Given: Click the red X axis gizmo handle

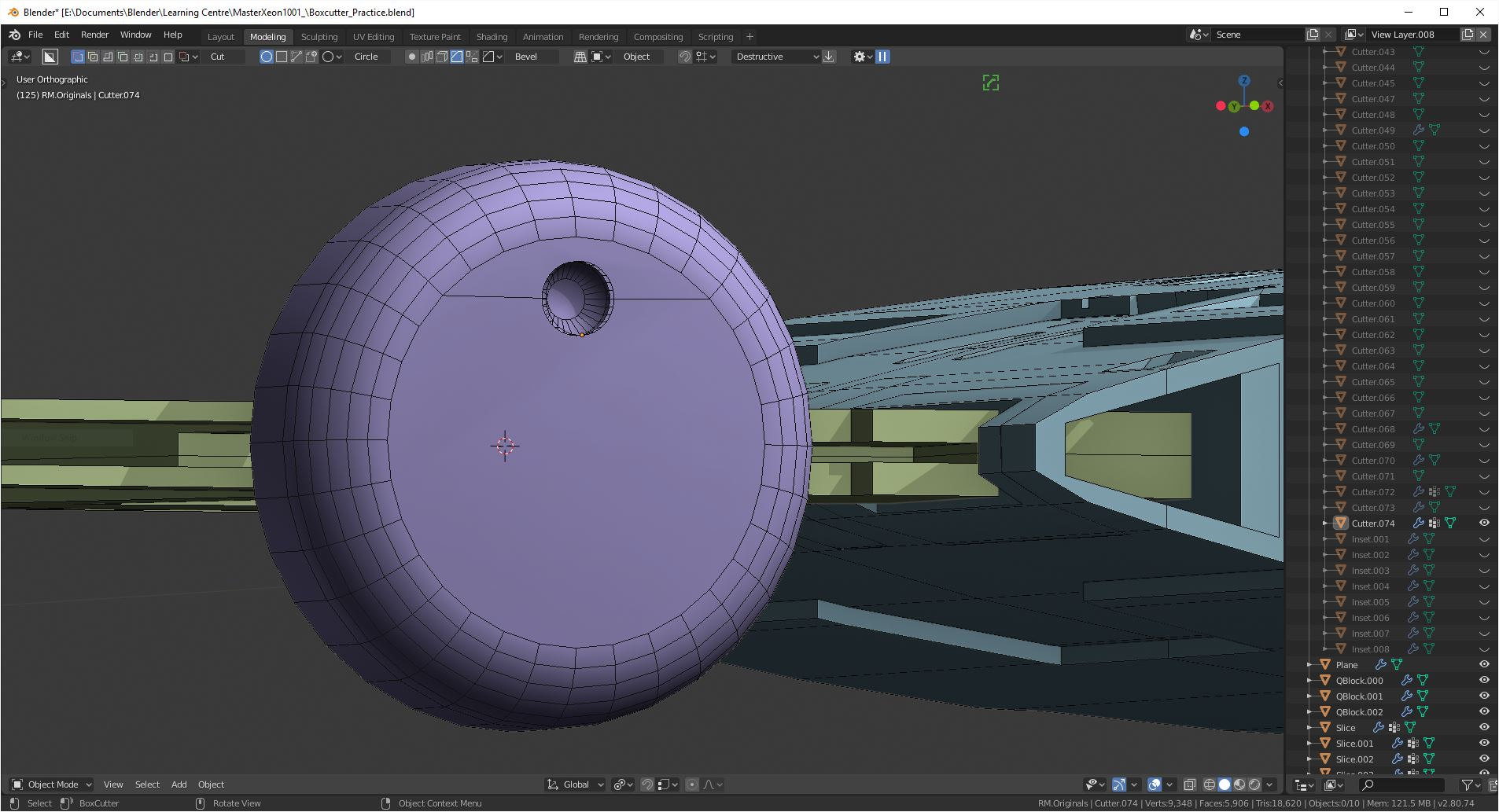Looking at the screenshot, I should point(1268,106).
